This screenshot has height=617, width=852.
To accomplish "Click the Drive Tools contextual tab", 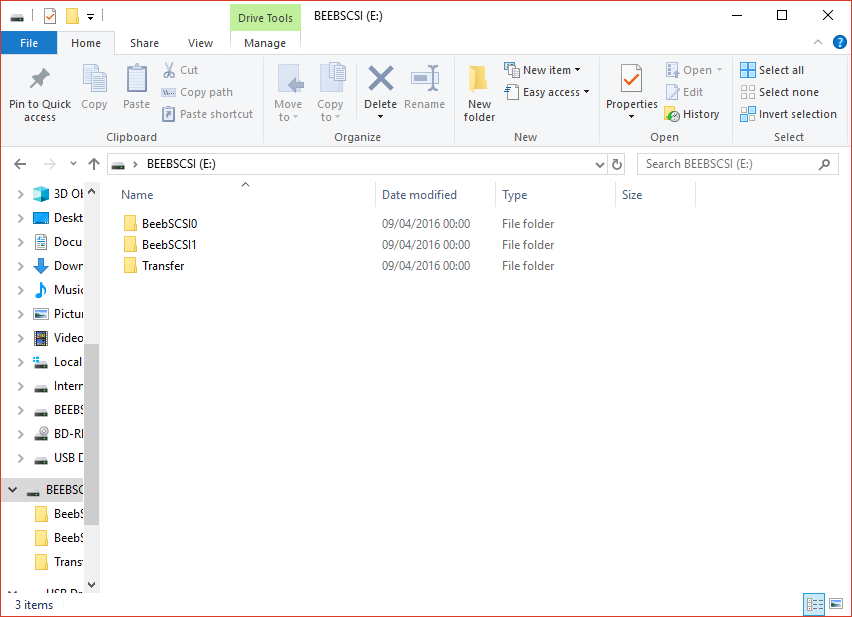I will 265,18.
